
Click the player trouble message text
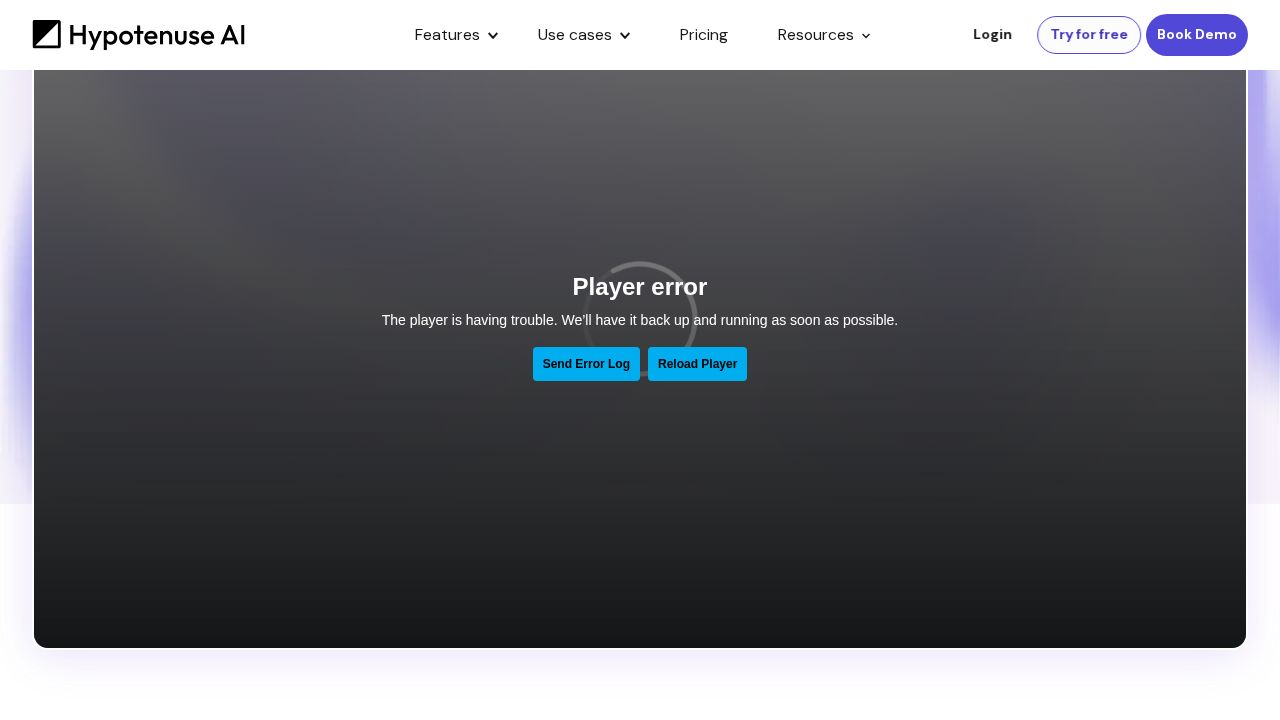(x=640, y=320)
